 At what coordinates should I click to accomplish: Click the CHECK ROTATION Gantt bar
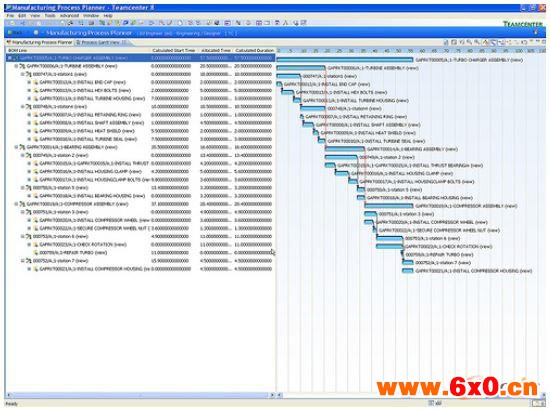click(x=389, y=247)
